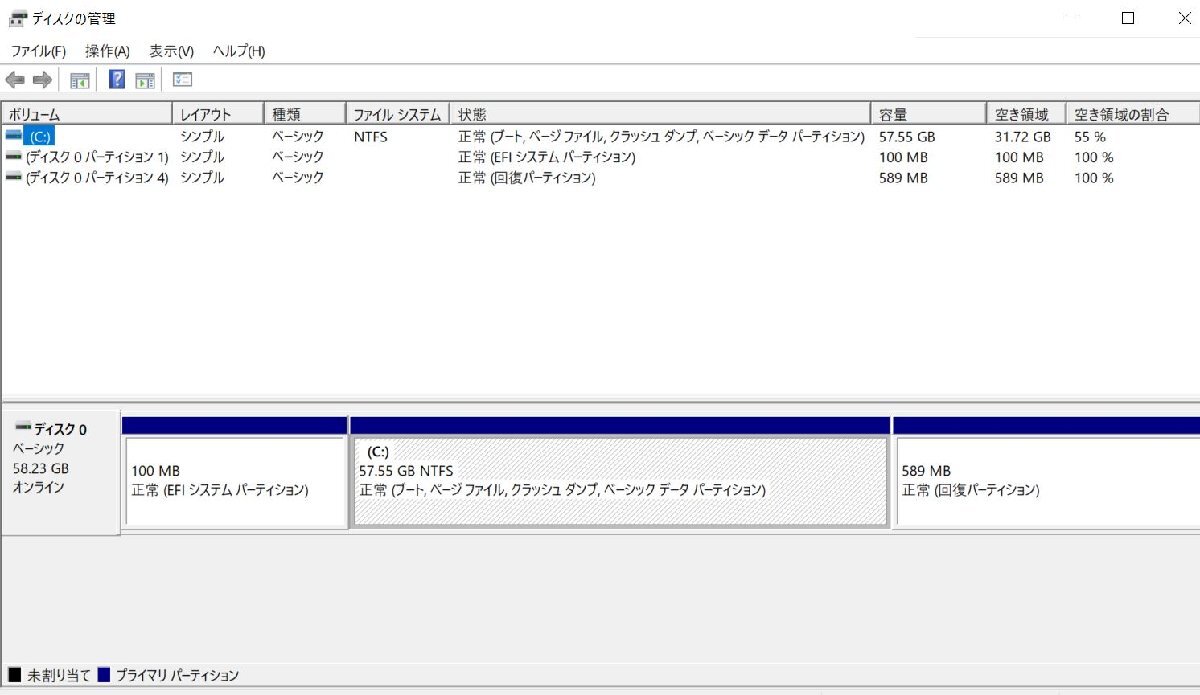Image resolution: width=1200 pixels, height=695 pixels.
Task: Select the EFI システム パーティション block
Action: (235, 478)
